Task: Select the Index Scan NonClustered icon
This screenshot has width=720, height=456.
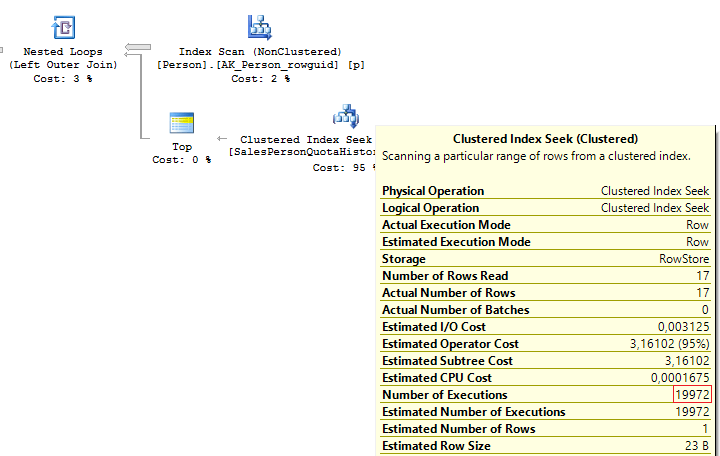Action: [260, 28]
